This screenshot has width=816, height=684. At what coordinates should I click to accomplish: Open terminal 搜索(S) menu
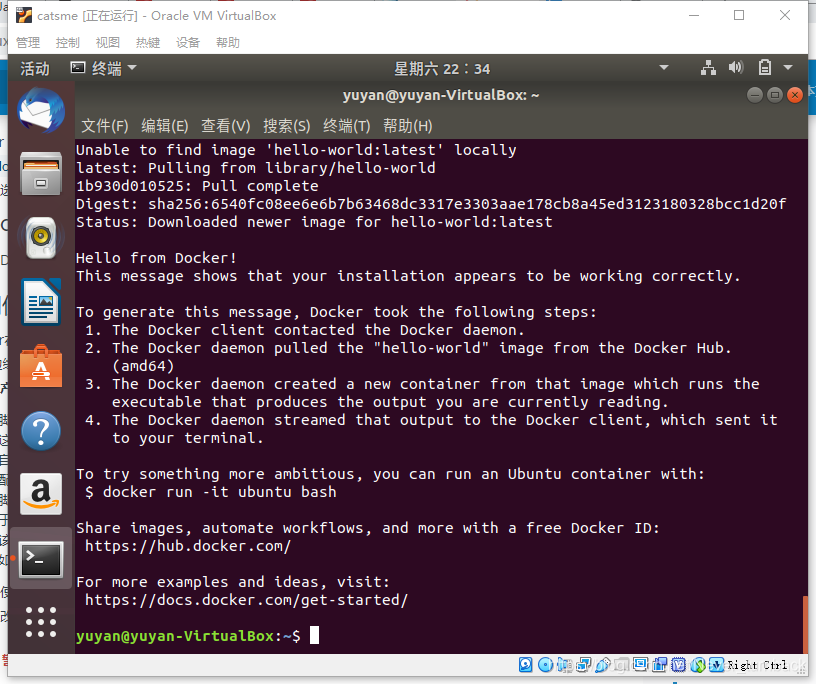tap(286, 126)
